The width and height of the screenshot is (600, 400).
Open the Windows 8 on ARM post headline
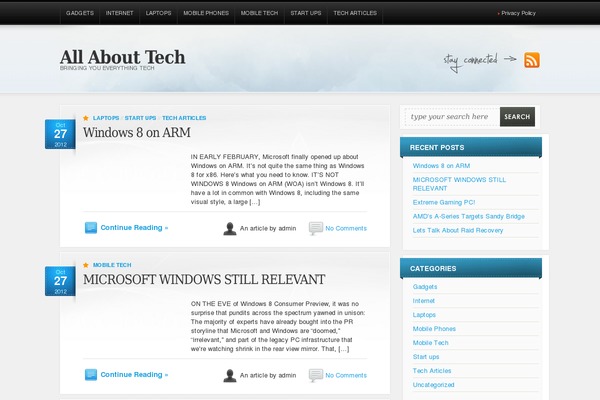[137, 133]
